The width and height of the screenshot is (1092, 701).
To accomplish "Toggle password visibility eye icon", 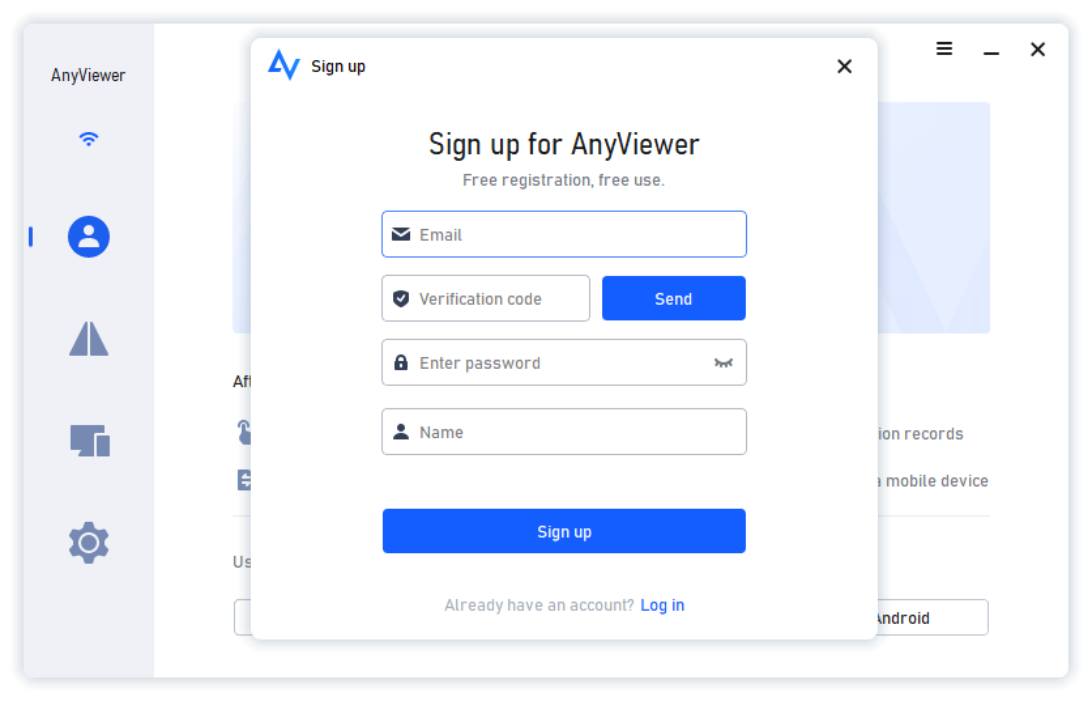I will [x=724, y=363].
